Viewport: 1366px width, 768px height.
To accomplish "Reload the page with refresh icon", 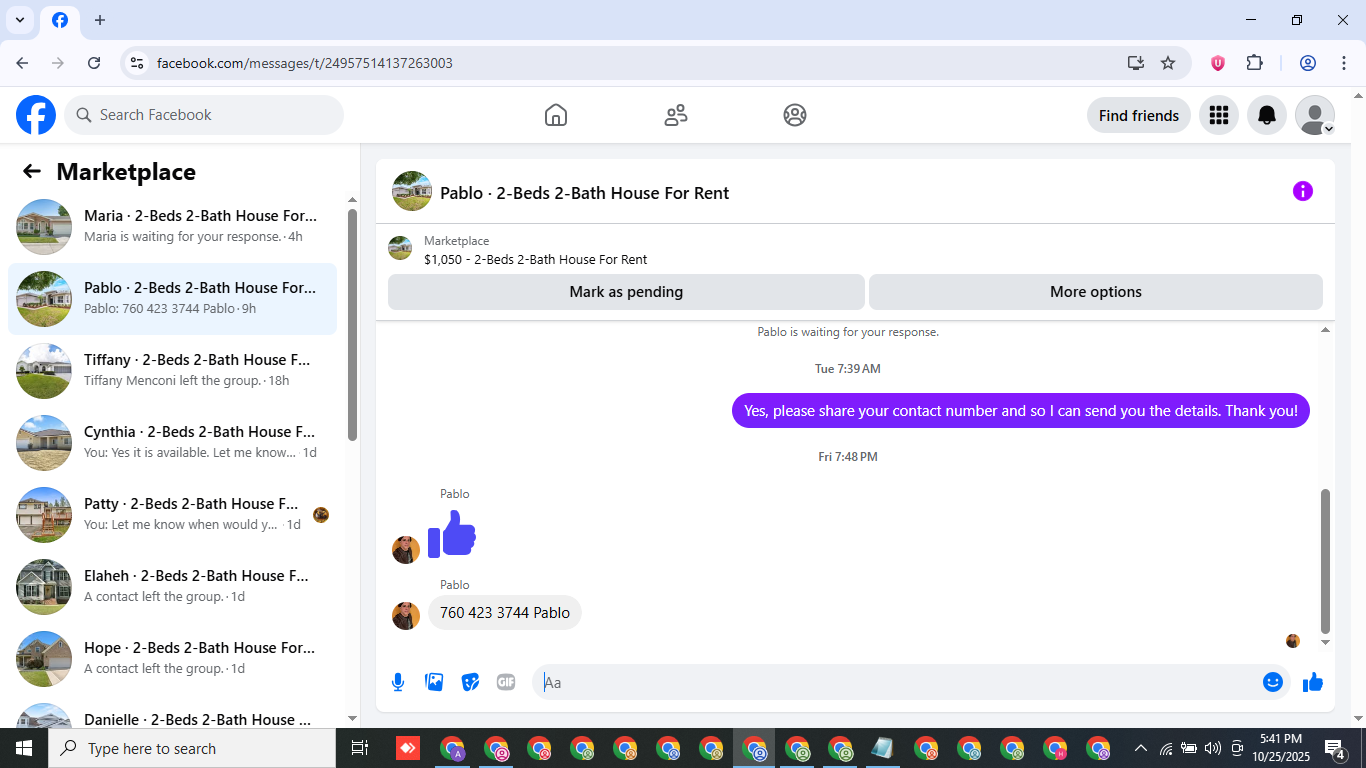I will pyautogui.click(x=94, y=63).
